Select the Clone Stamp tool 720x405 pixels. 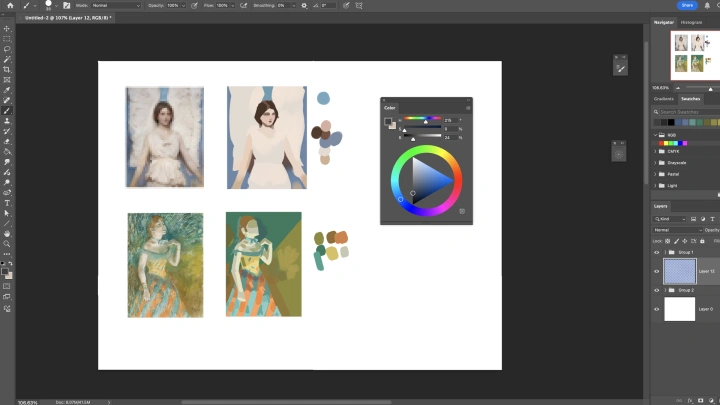(7, 121)
